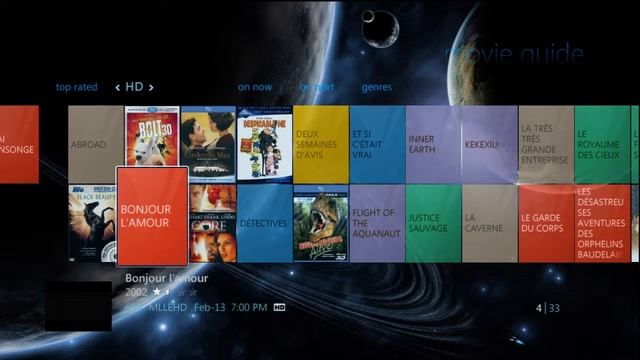Click the Bonjour l'amour title text
The width and height of the screenshot is (640, 360).
click(167, 278)
